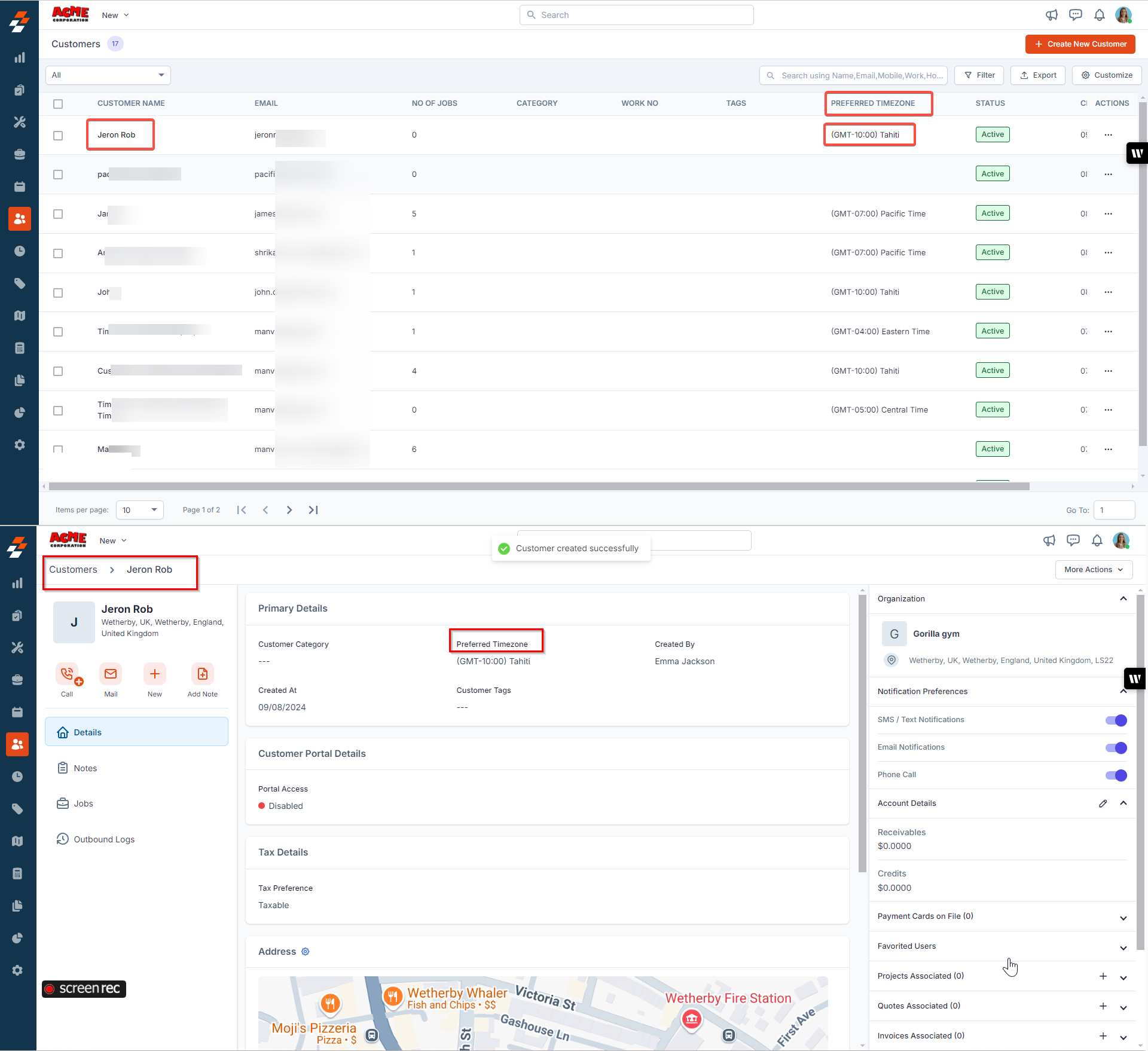Viewport: 1148px width, 1051px height.
Task: Click the Mail icon under customer profile
Action: [x=111, y=675]
